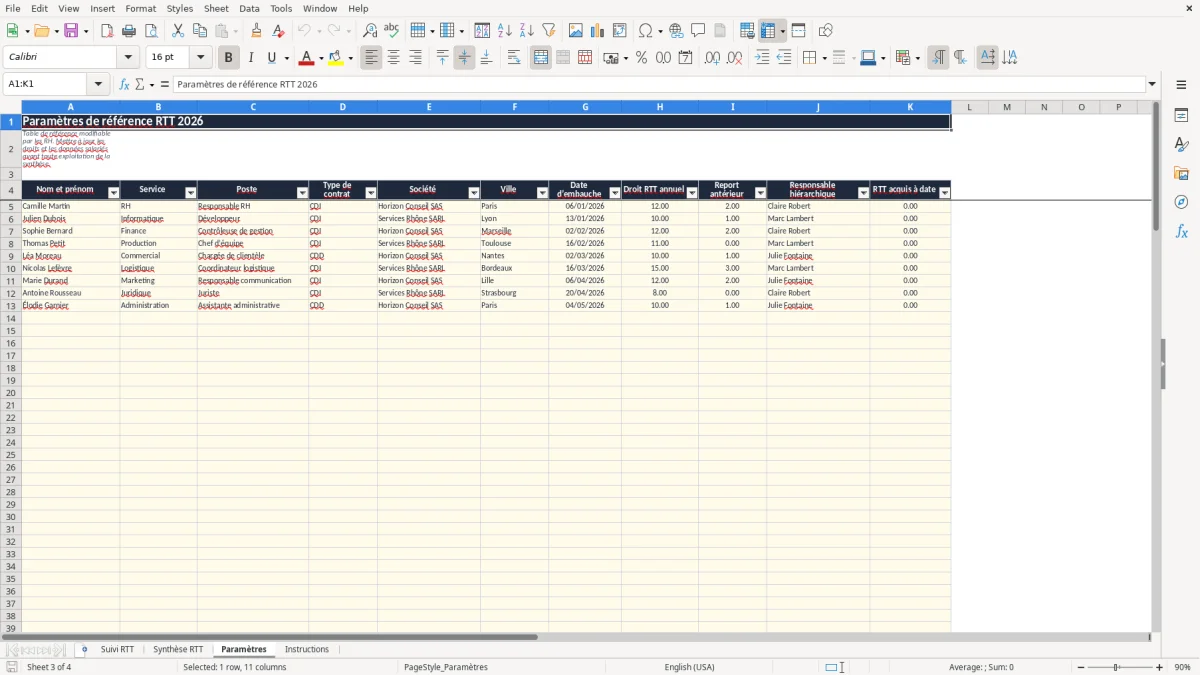Activate Clone Formatting paintbrush
1200x675 pixels.
[x=257, y=31]
